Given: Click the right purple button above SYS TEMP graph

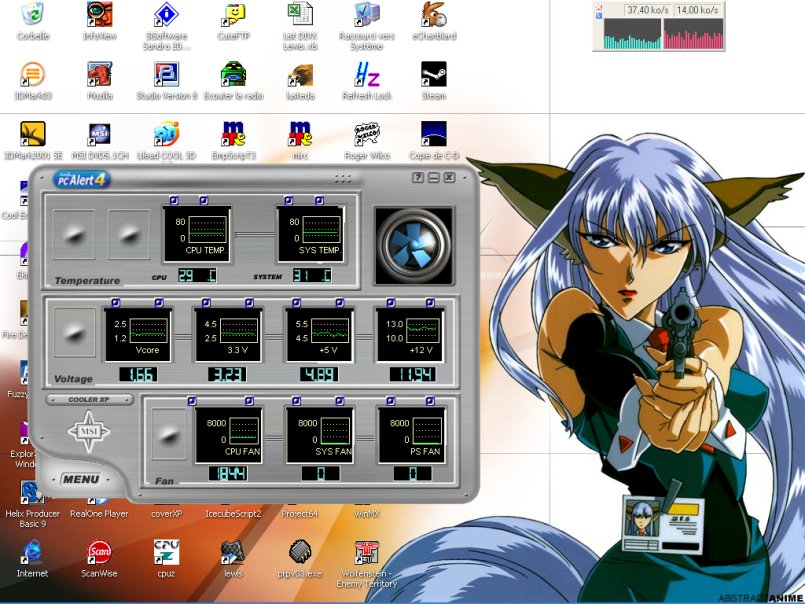Looking at the screenshot, I should pyautogui.click(x=319, y=200).
